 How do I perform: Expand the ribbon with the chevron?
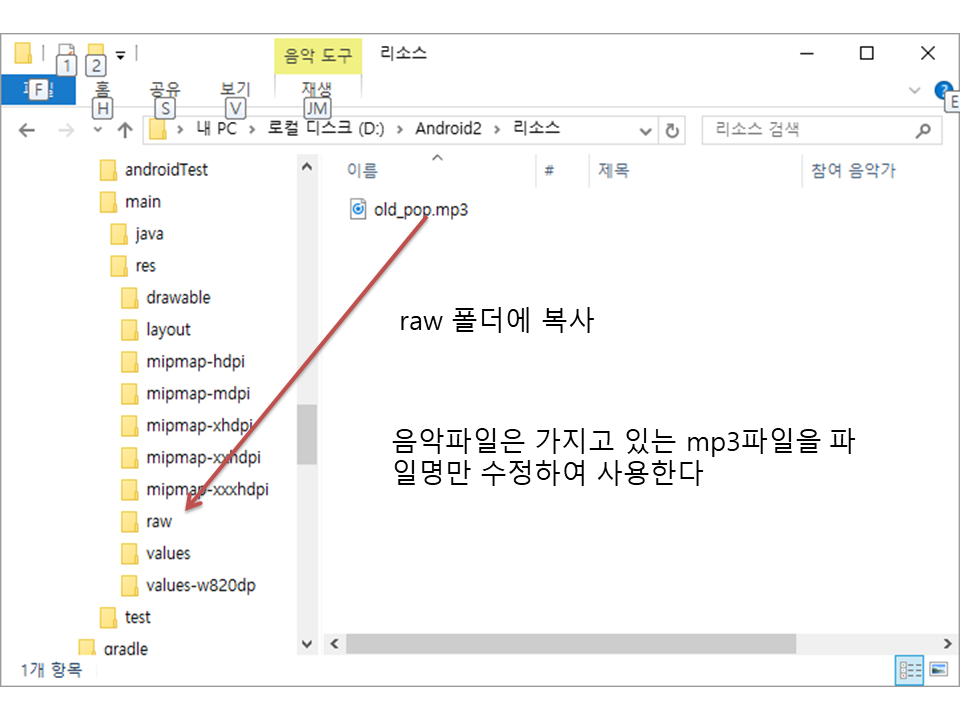914,90
